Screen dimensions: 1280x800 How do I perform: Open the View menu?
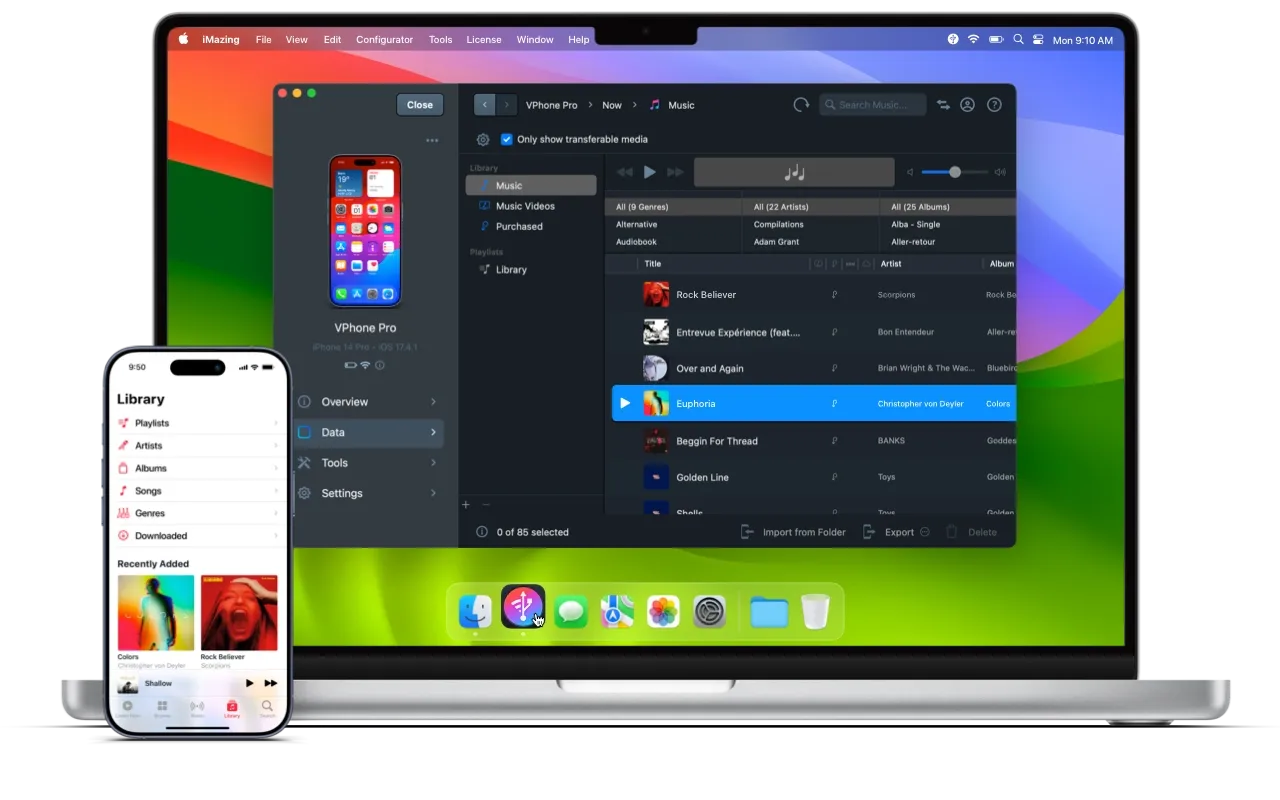point(297,40)
